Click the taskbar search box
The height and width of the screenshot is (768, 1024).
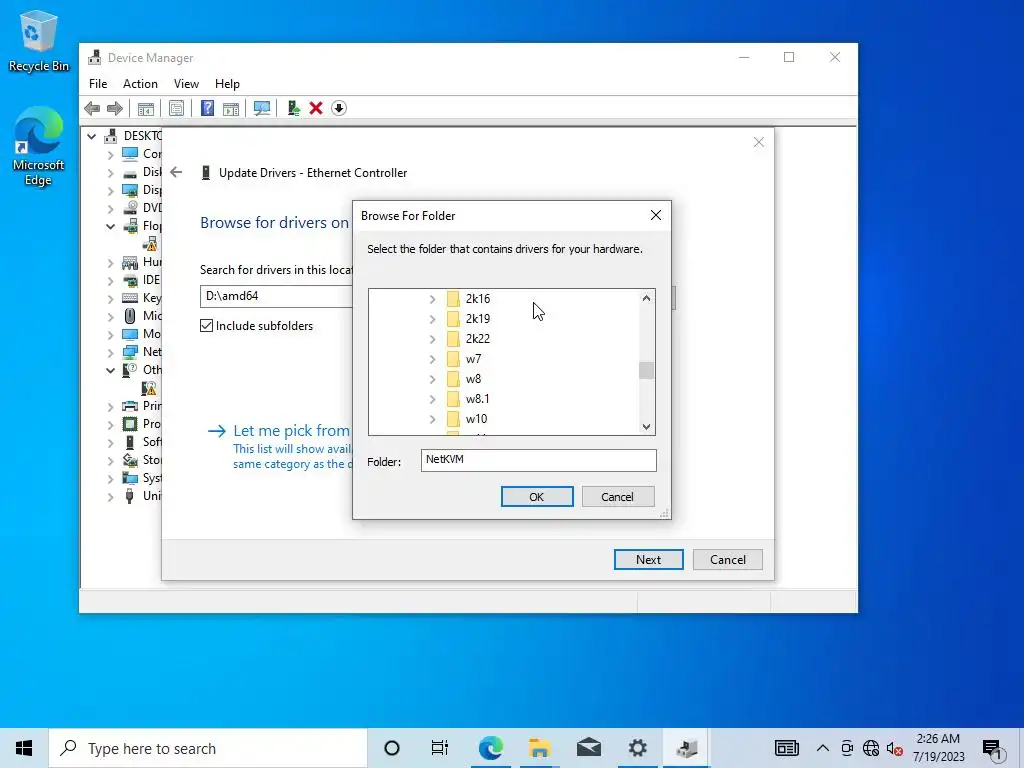click(x=208, y=748)
